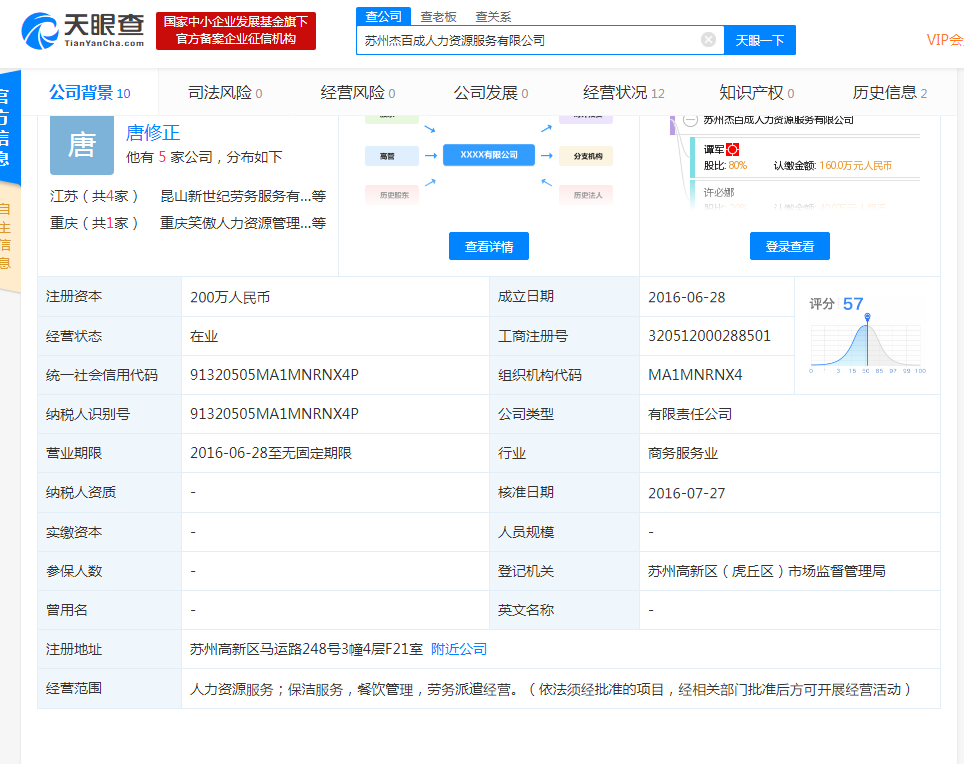The image size is (964, 764).
Task: Click the founding date 2016-06-28
Action: point(687,297)
